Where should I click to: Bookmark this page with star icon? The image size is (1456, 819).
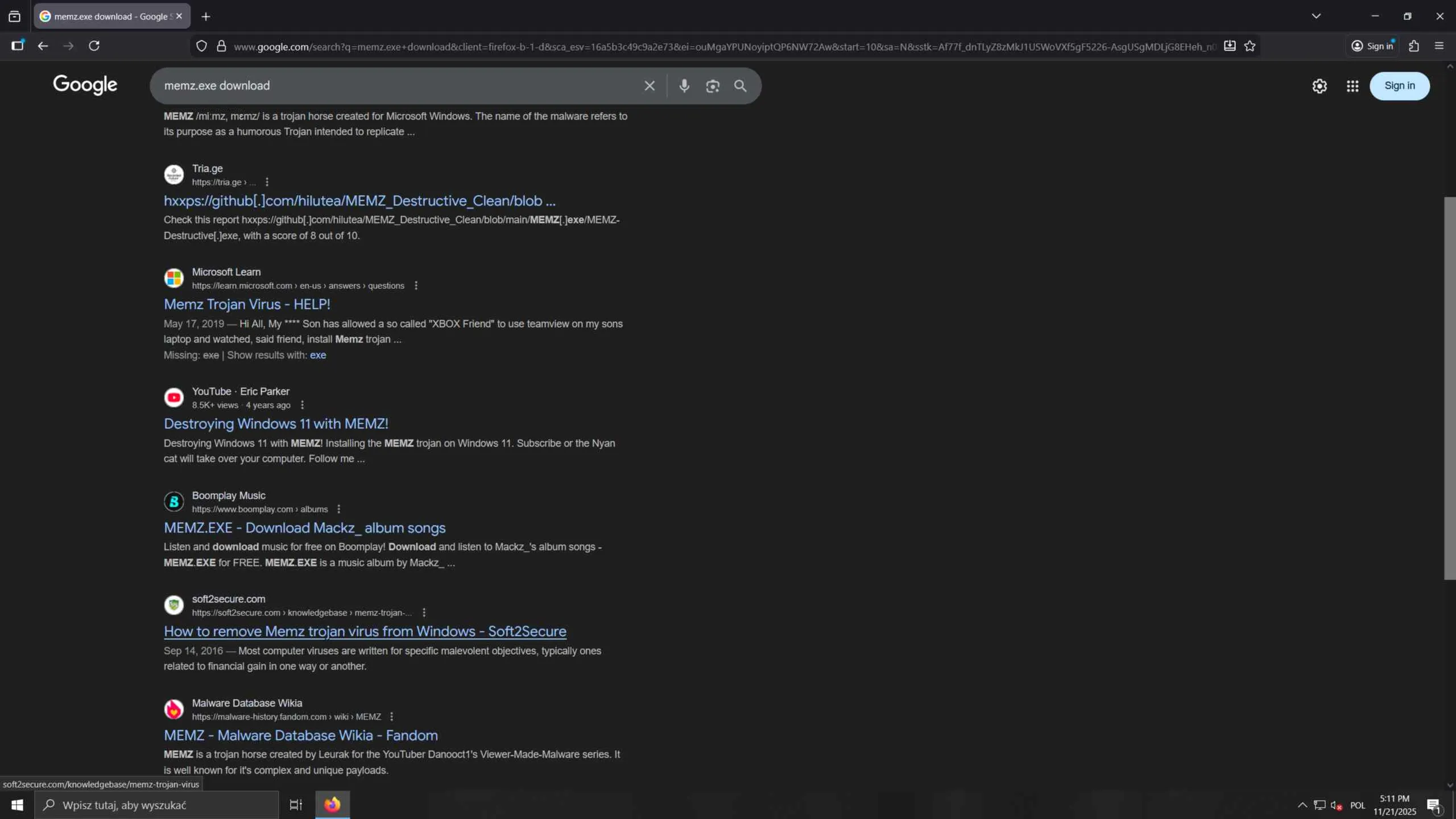click(x=1250, y=46)
